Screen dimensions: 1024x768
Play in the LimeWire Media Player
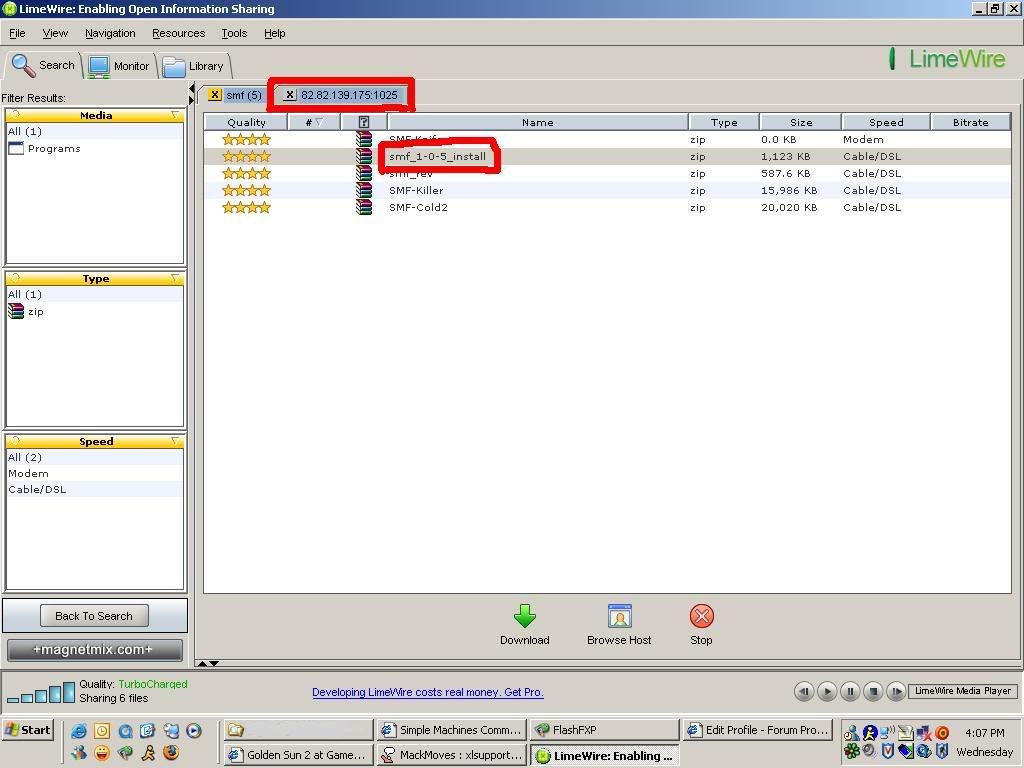pyautogui.click(x=827, y=691)
